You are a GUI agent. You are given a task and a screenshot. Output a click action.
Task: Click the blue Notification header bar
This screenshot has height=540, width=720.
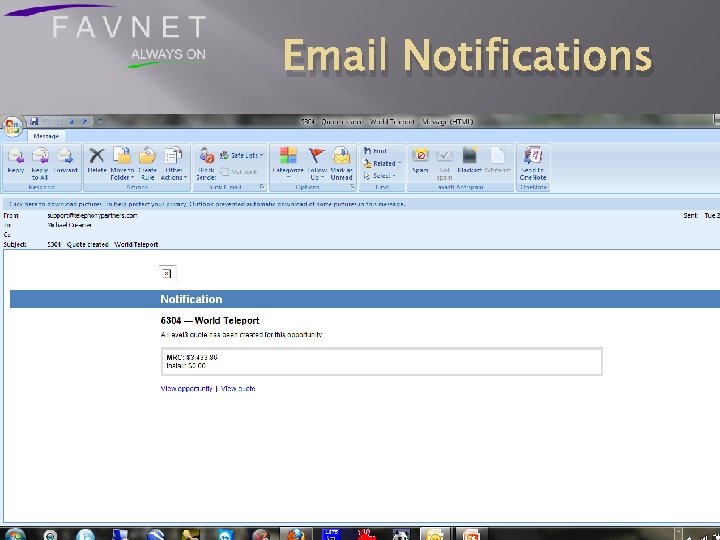coord(365,299)
